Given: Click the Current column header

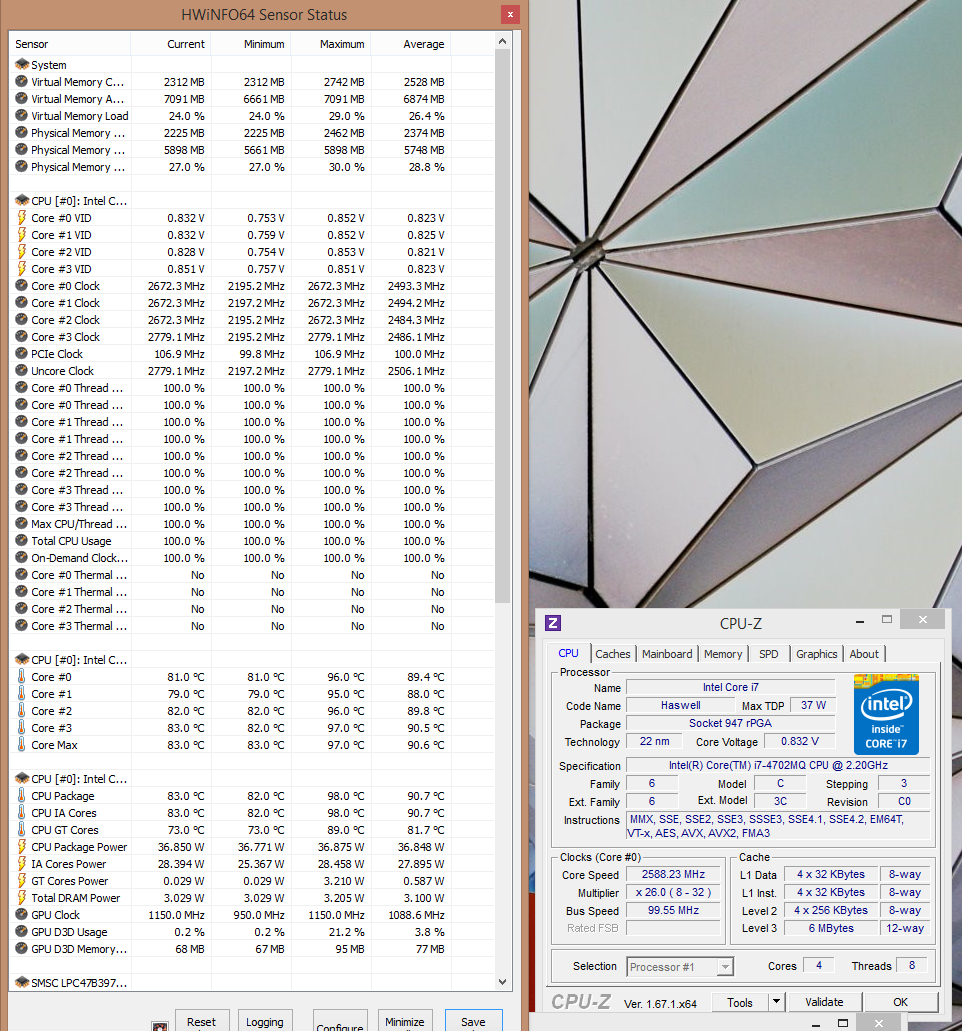Looking at the screenshot, I should tap(171, 44).
